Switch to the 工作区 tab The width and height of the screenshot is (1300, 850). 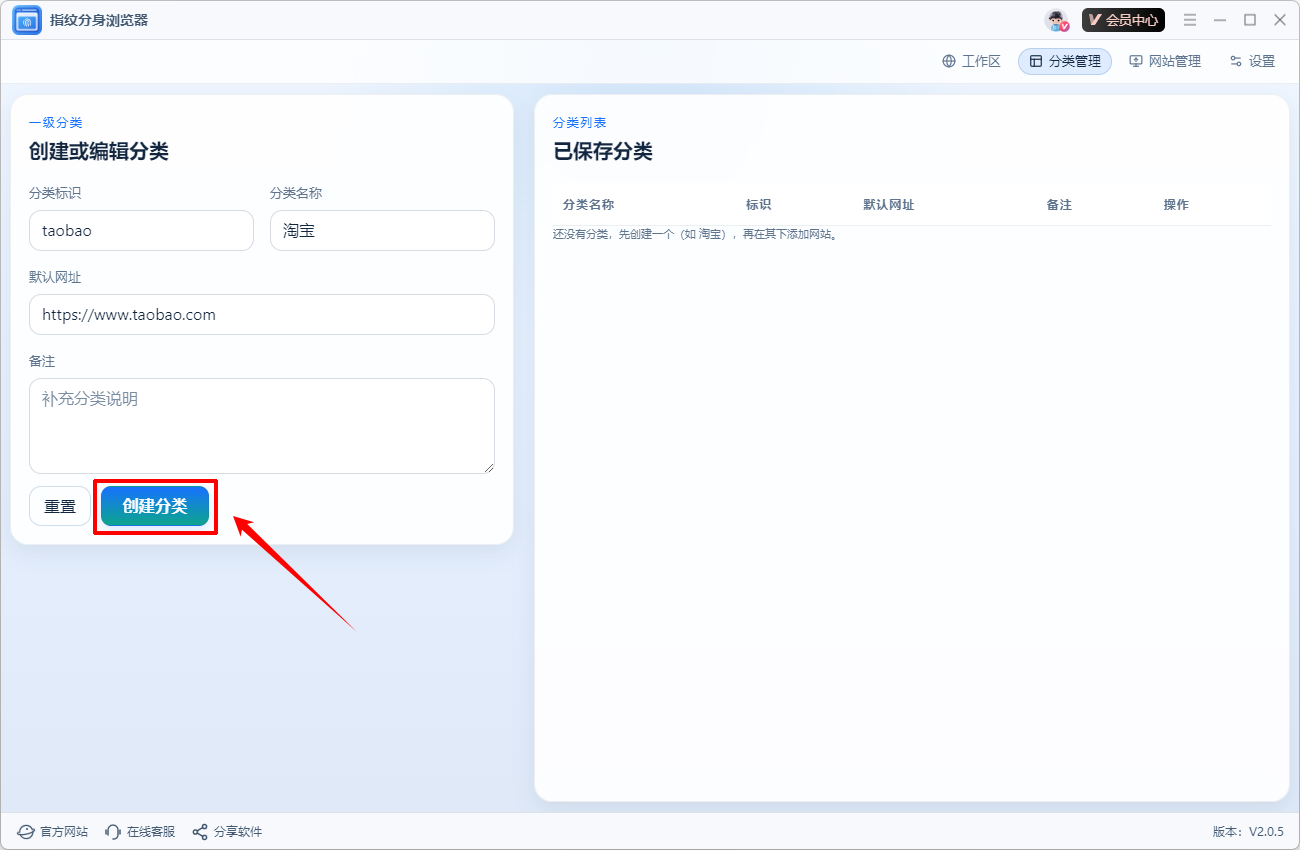(x=971, y=61)
